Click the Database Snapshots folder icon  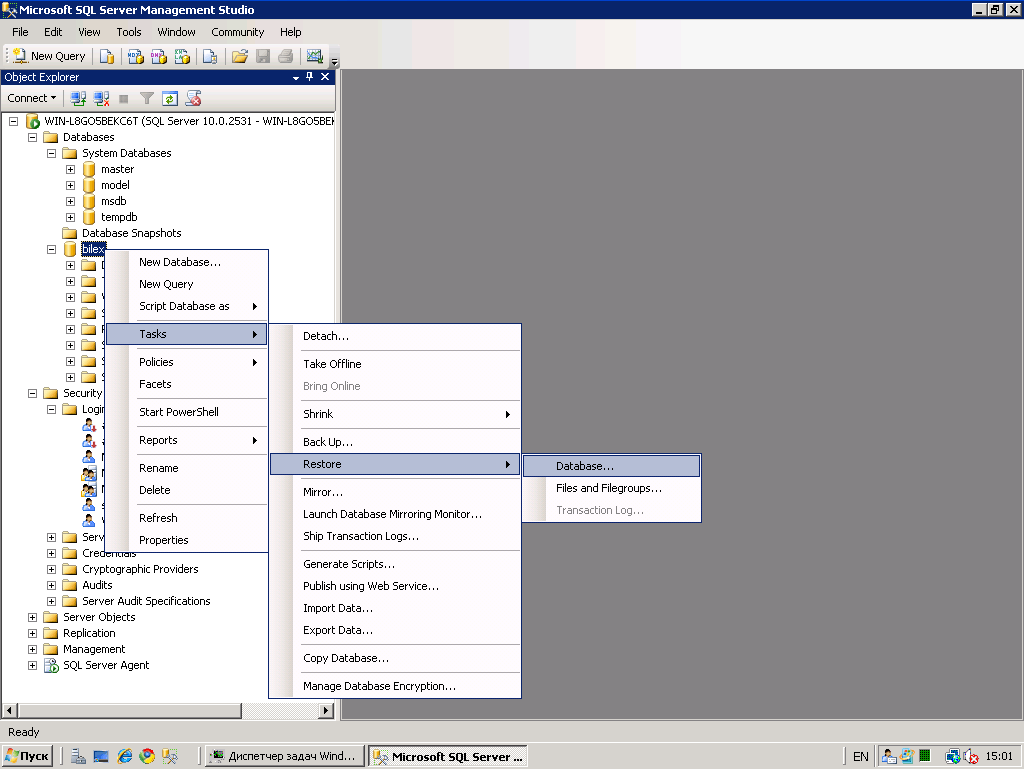69,233
